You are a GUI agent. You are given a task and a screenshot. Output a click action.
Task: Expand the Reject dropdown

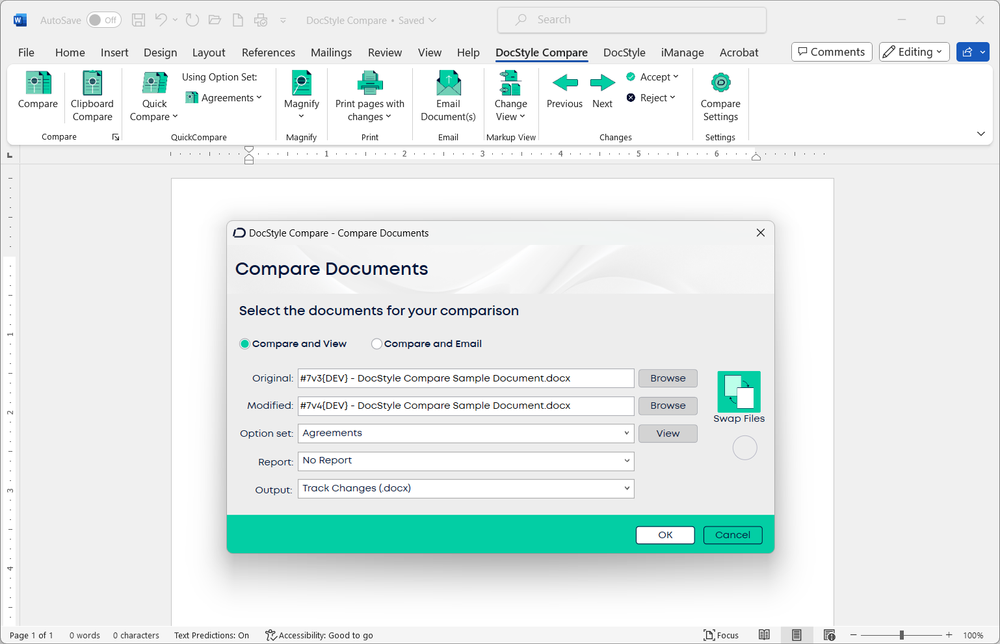(x=672, y=98)
